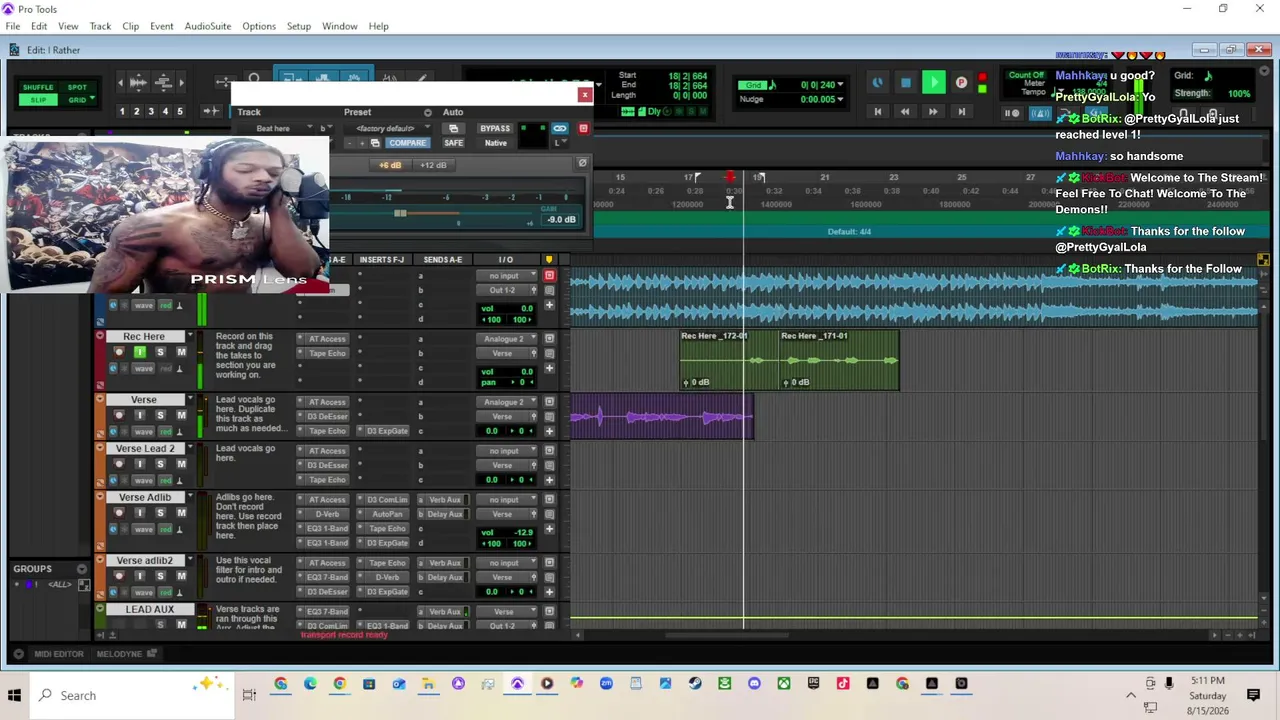1280x720 pixels.
Task: Click the Stop transport button
Action: coord(906,83)
